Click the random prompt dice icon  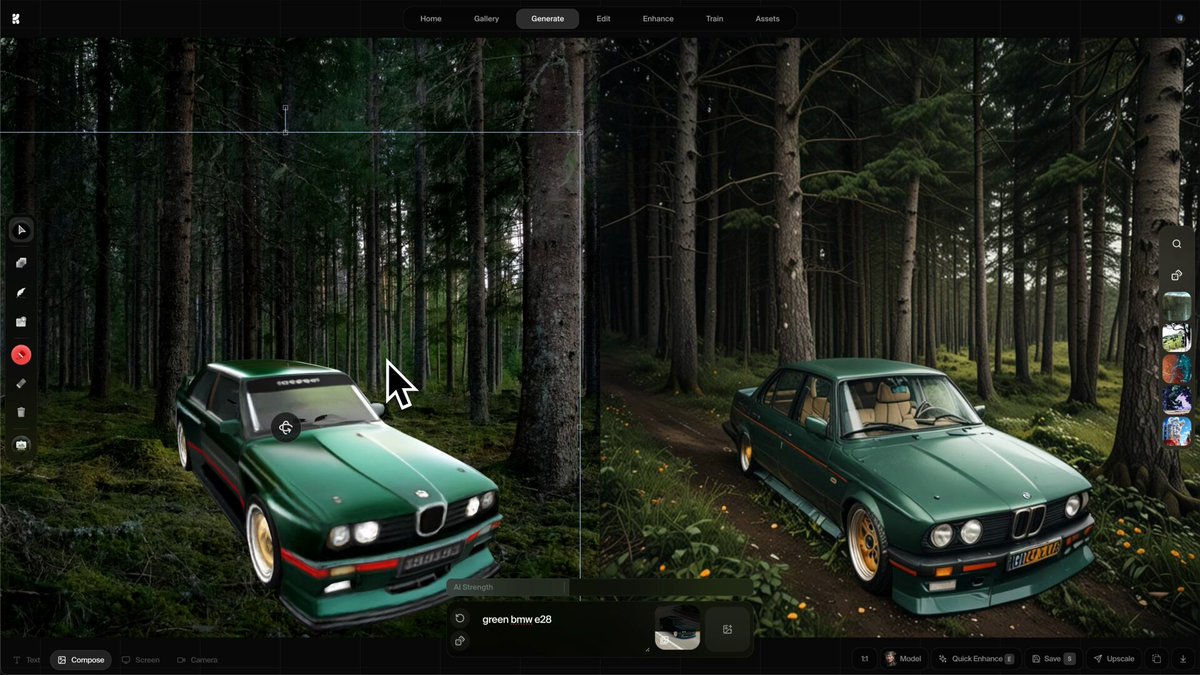460,640
